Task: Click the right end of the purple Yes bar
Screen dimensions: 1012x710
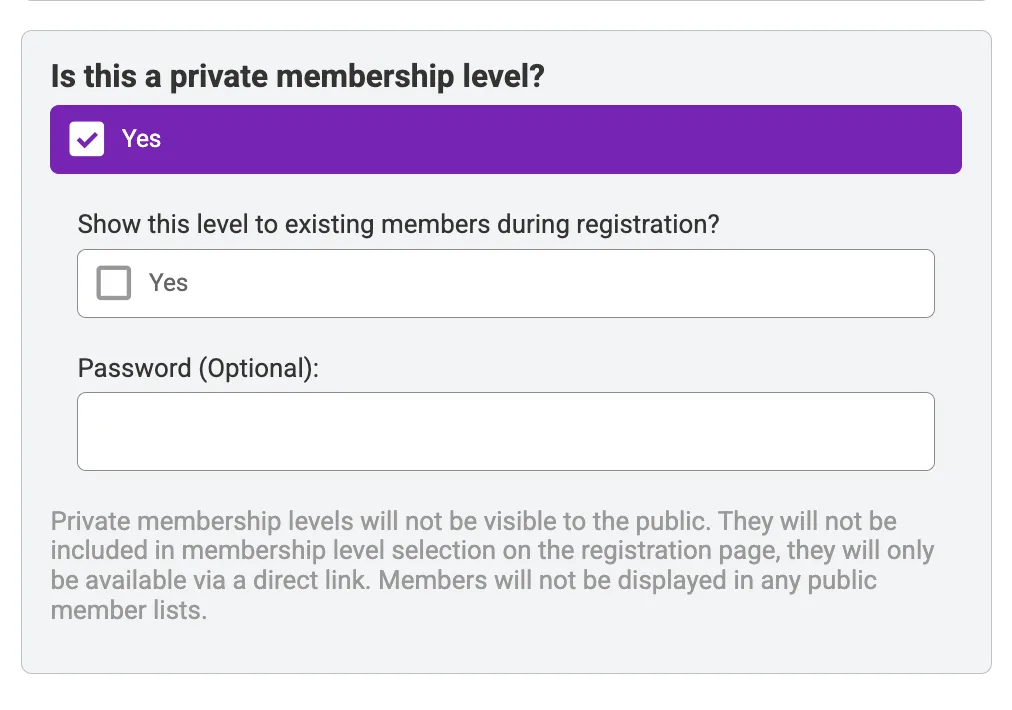Action: tap(930, 139)
